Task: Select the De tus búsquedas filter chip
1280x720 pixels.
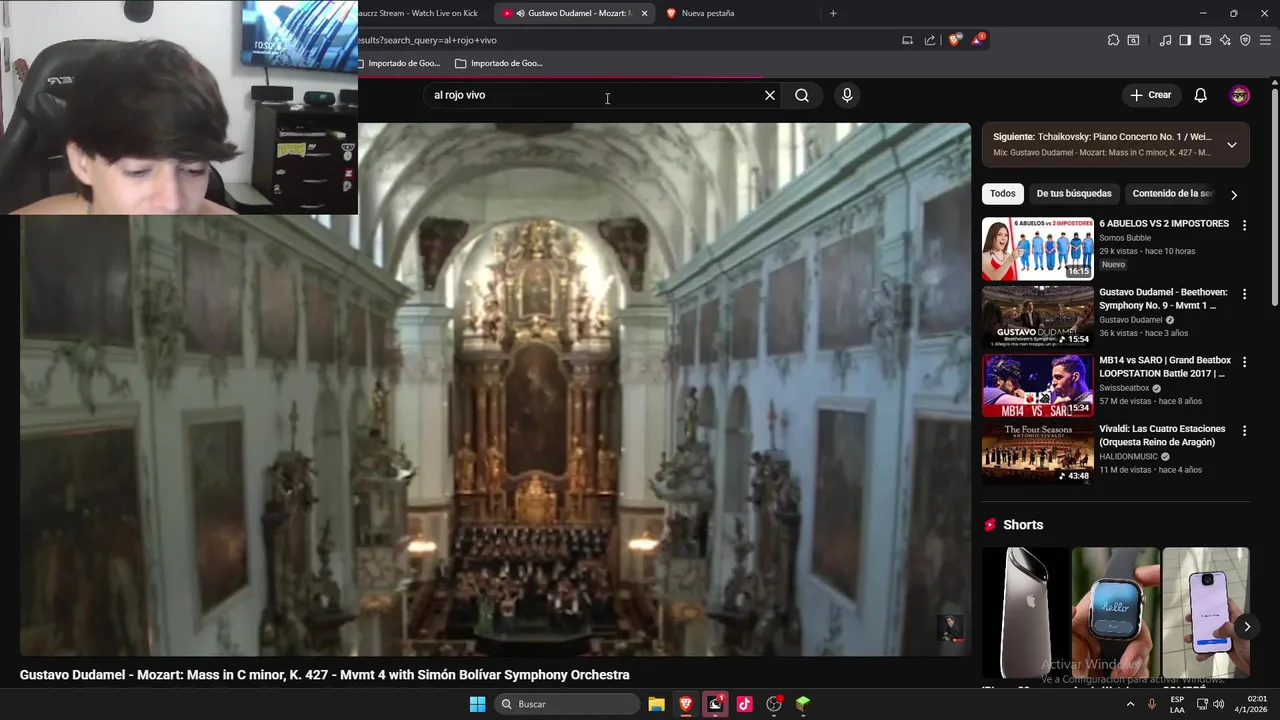Action: click(1074, 193)
